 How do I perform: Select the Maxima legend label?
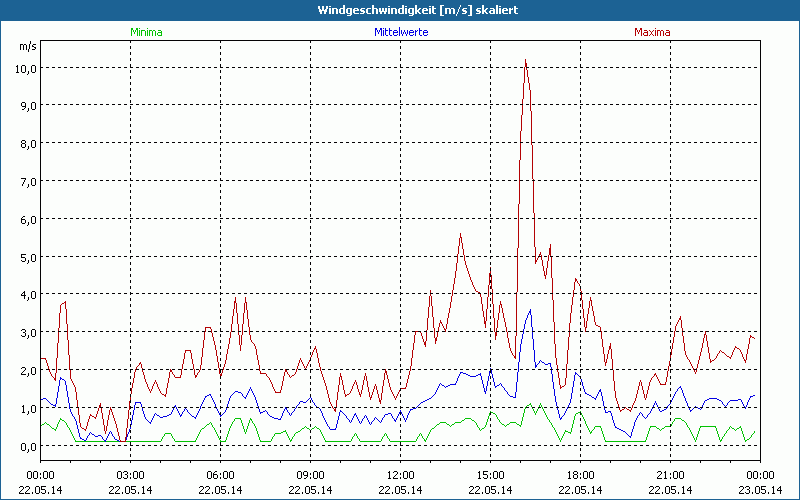[x=653, y=32]
